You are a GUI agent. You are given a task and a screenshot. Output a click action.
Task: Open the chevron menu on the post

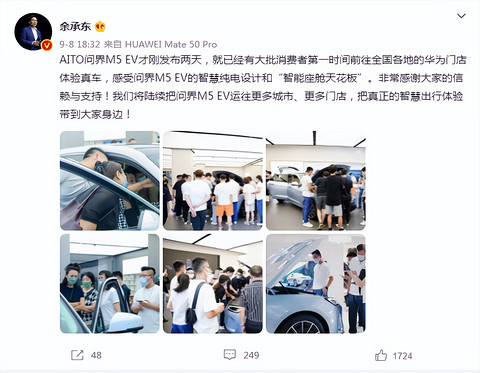(461, 16)
